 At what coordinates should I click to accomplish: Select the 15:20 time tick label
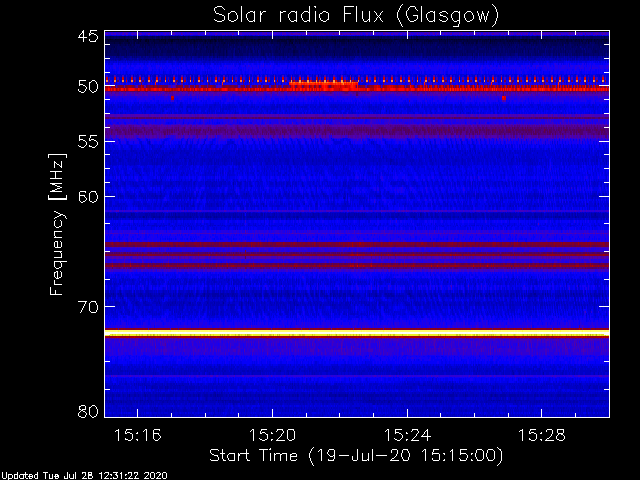272,436
